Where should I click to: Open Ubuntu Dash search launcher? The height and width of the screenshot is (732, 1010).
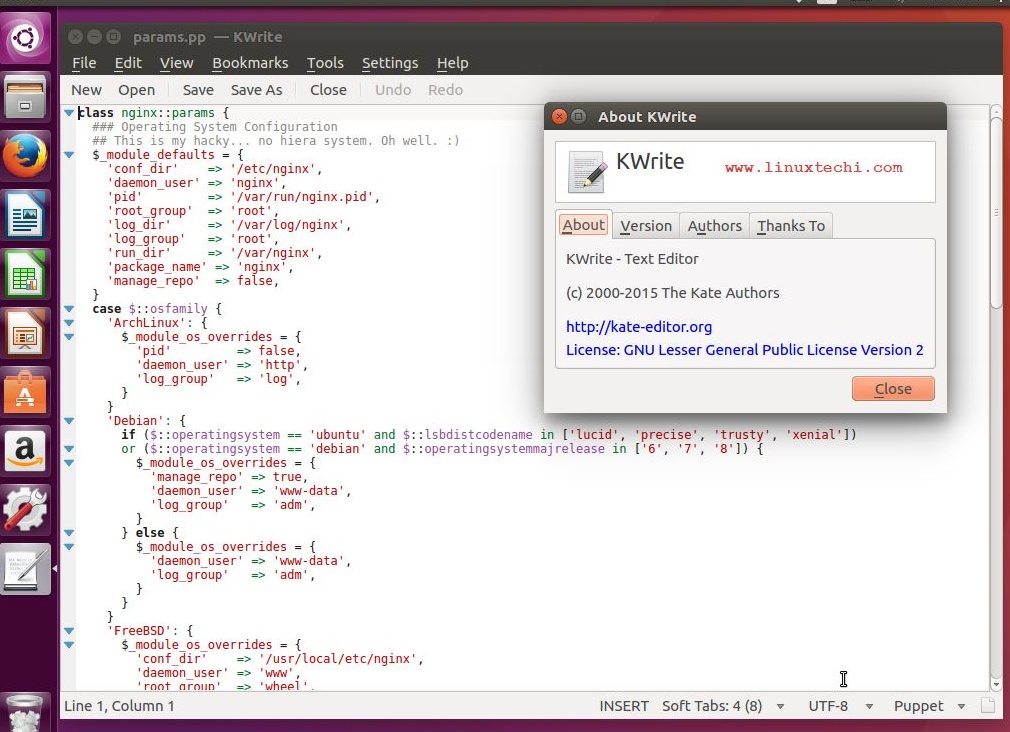(24, 38)
